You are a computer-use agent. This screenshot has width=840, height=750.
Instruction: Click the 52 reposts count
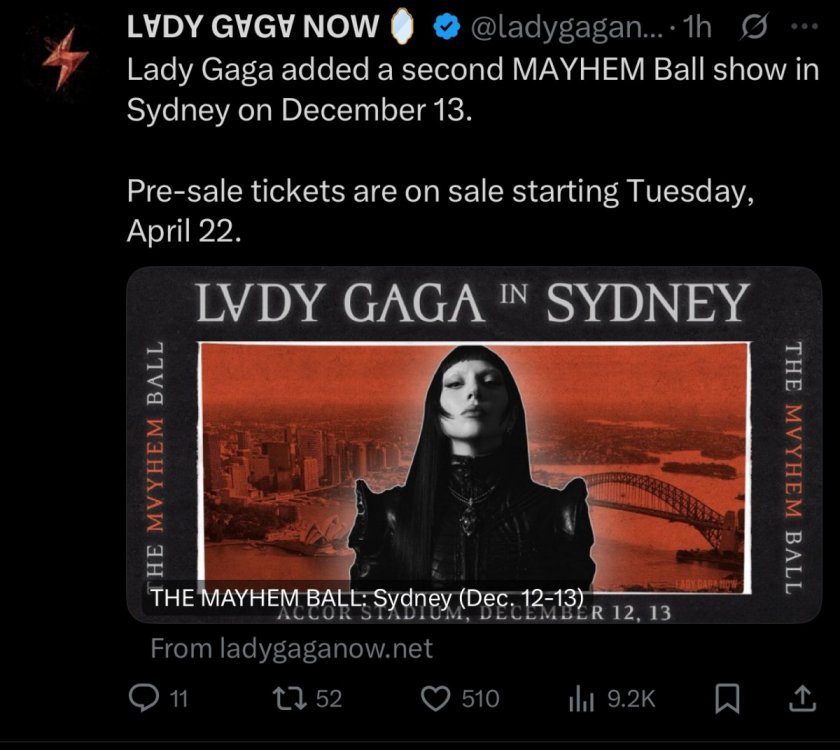click(328, 699)
